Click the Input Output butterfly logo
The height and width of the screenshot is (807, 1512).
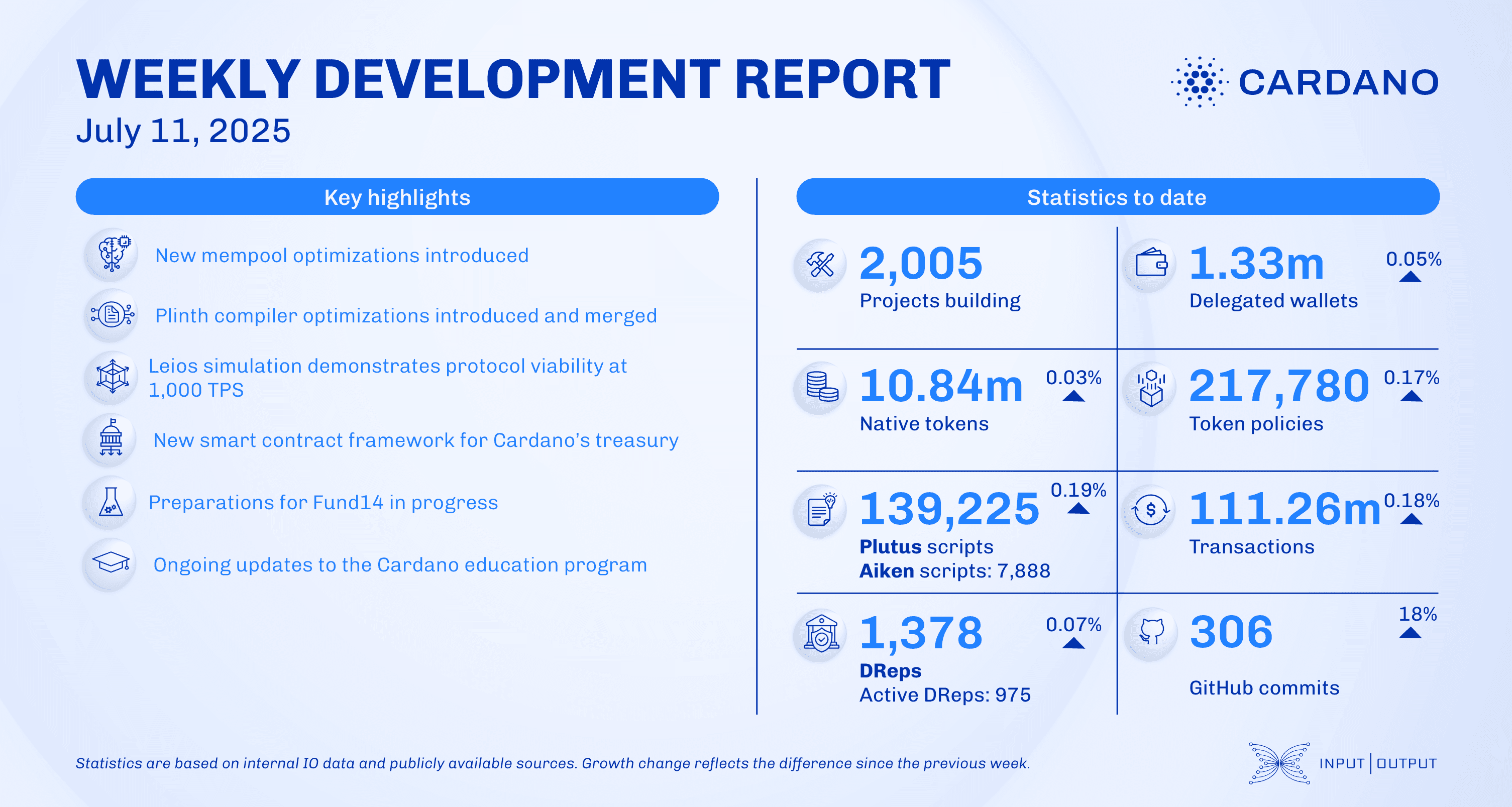tap(1279, 763)
